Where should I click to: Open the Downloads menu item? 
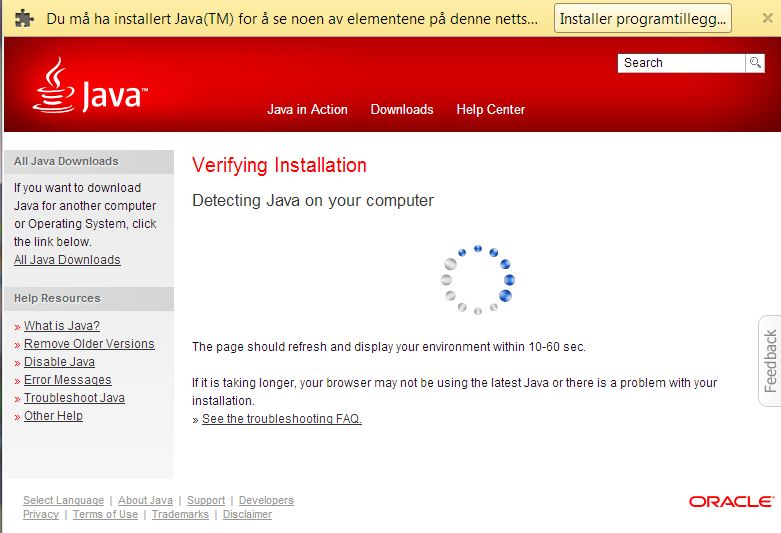(402, 110)
